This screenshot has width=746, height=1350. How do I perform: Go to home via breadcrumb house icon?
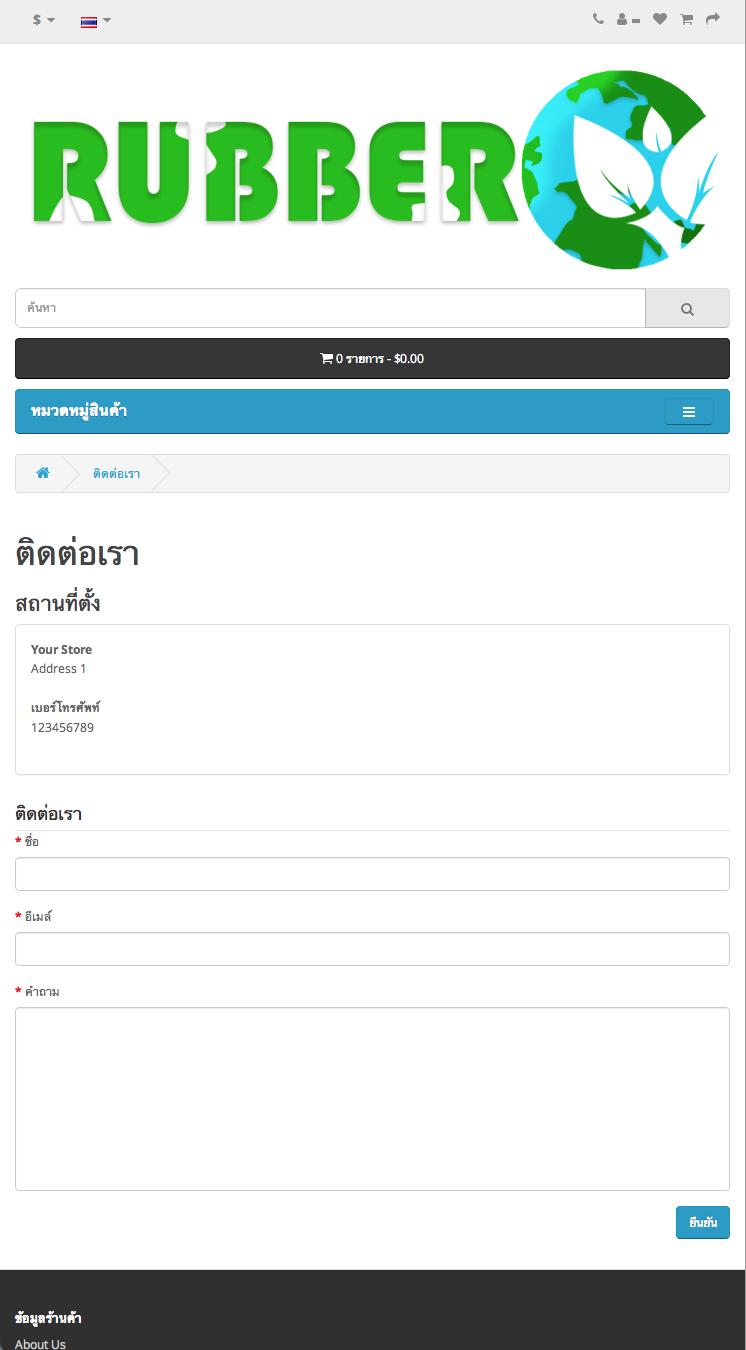click(43, 473)
